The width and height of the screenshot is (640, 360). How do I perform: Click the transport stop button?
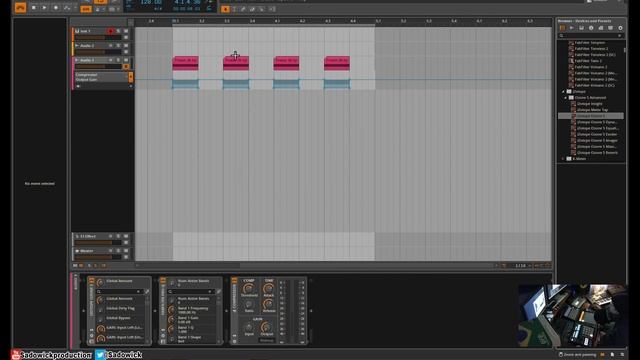point(34,8)
